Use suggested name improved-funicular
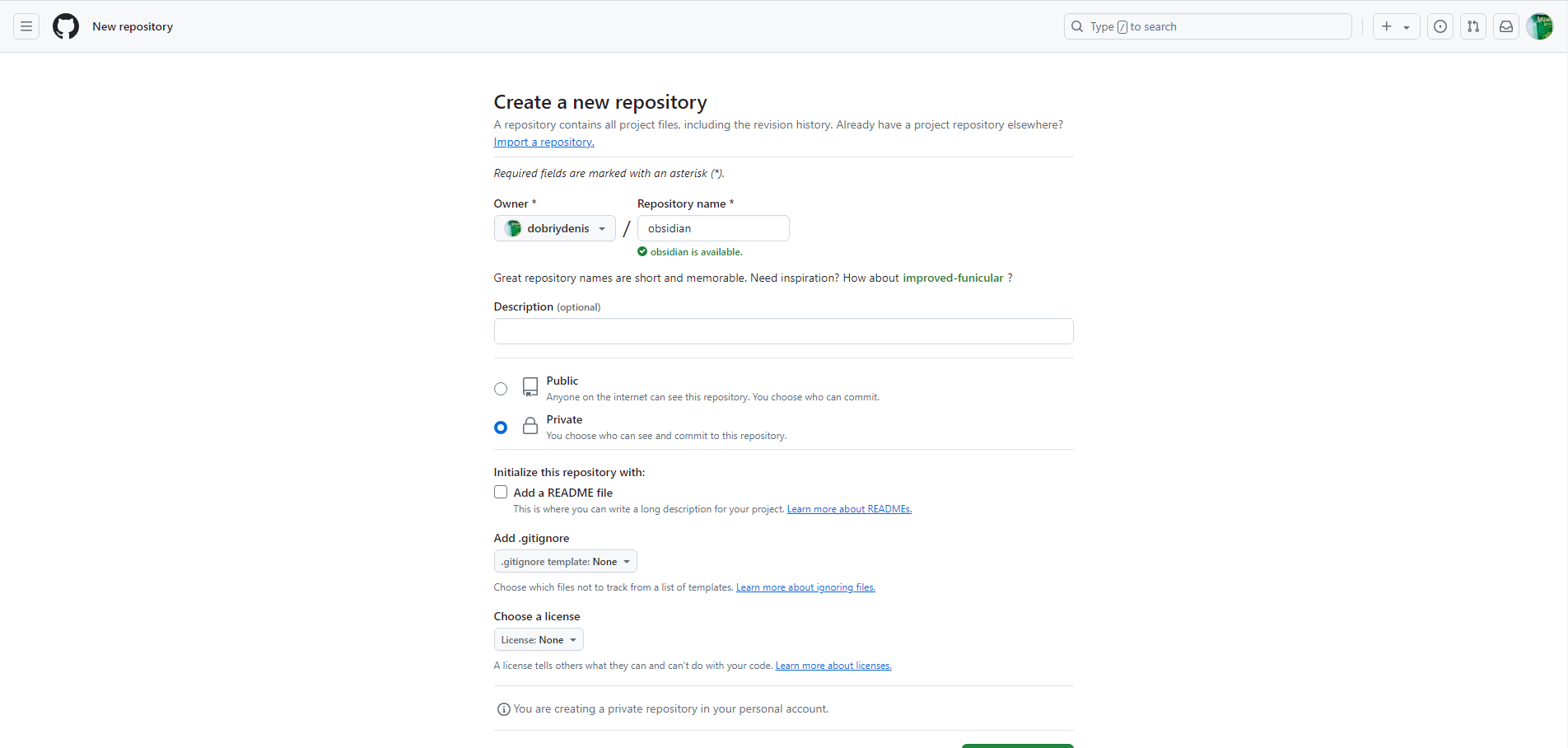Viewport: 1568px width, 748px height. (953, 278)
